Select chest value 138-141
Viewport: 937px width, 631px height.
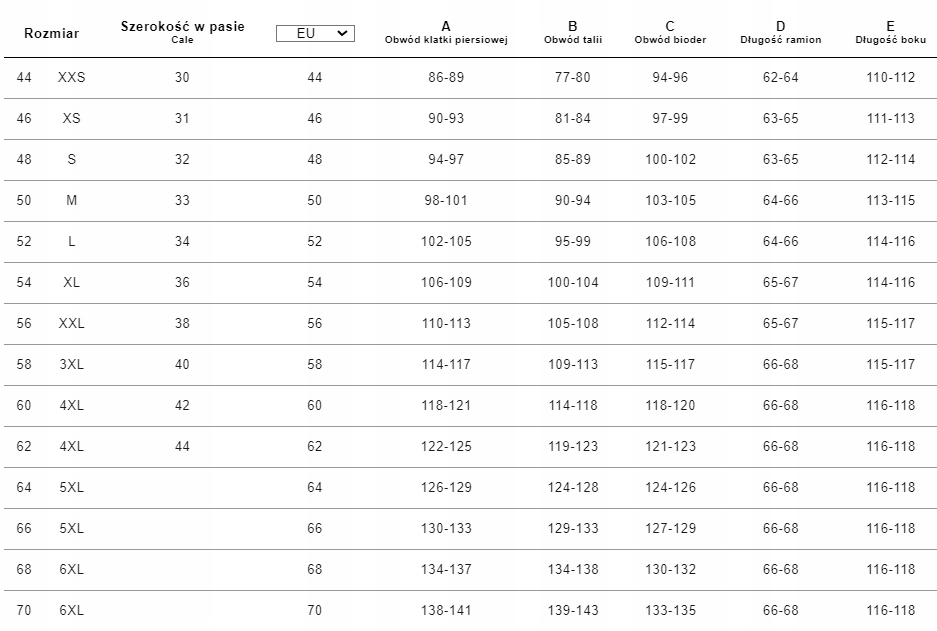point(446,610)
